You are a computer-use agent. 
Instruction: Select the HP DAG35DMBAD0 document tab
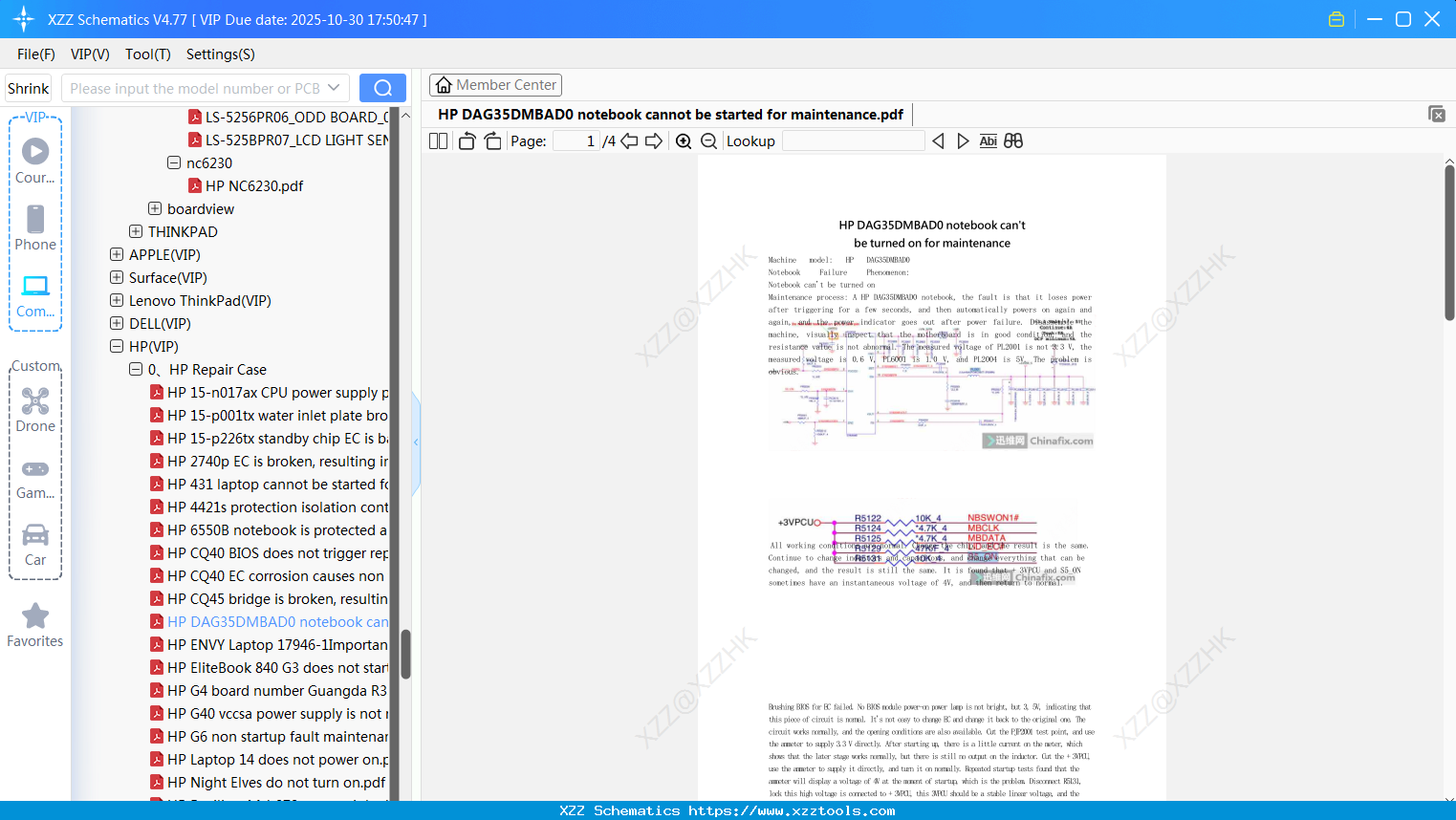[x=670, y=115]
